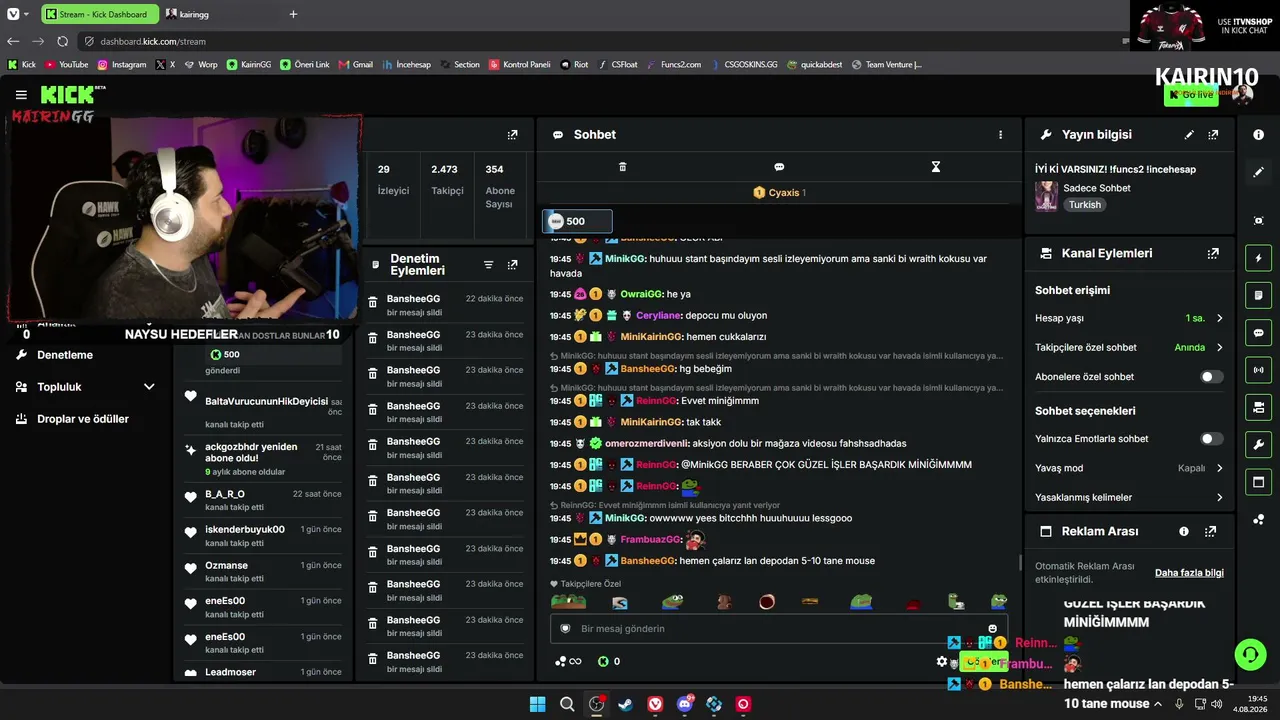The width and height of the screenshot is (1280, 720).
Task: Open Takipçilere özel sohbet setting
Action: click(1130, 348)
